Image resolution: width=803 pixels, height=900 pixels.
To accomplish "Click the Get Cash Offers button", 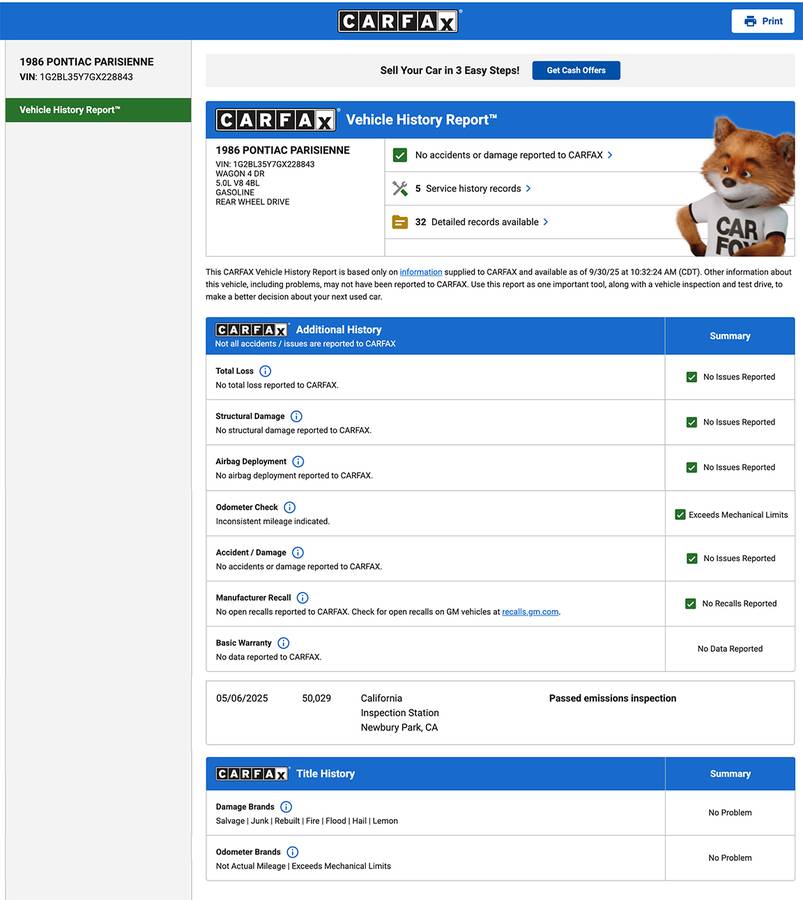I will 576,71.
